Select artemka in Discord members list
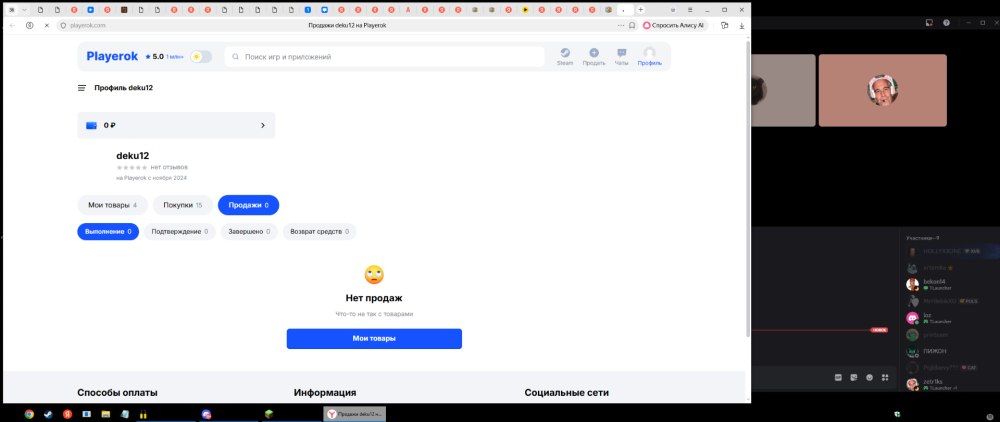Viewport: 1000px width, 422px height. [950, 268]
